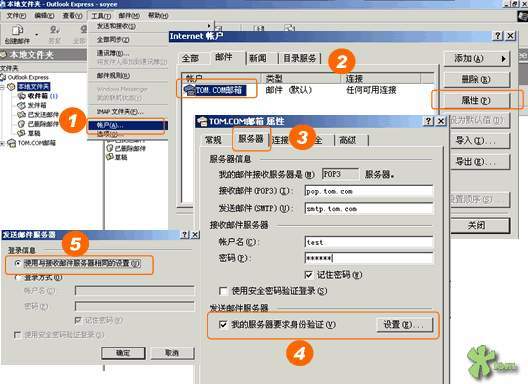Click the 属性(P) button
The width and height of the screenshot is (528, 384).
click(x=477, y=100)
